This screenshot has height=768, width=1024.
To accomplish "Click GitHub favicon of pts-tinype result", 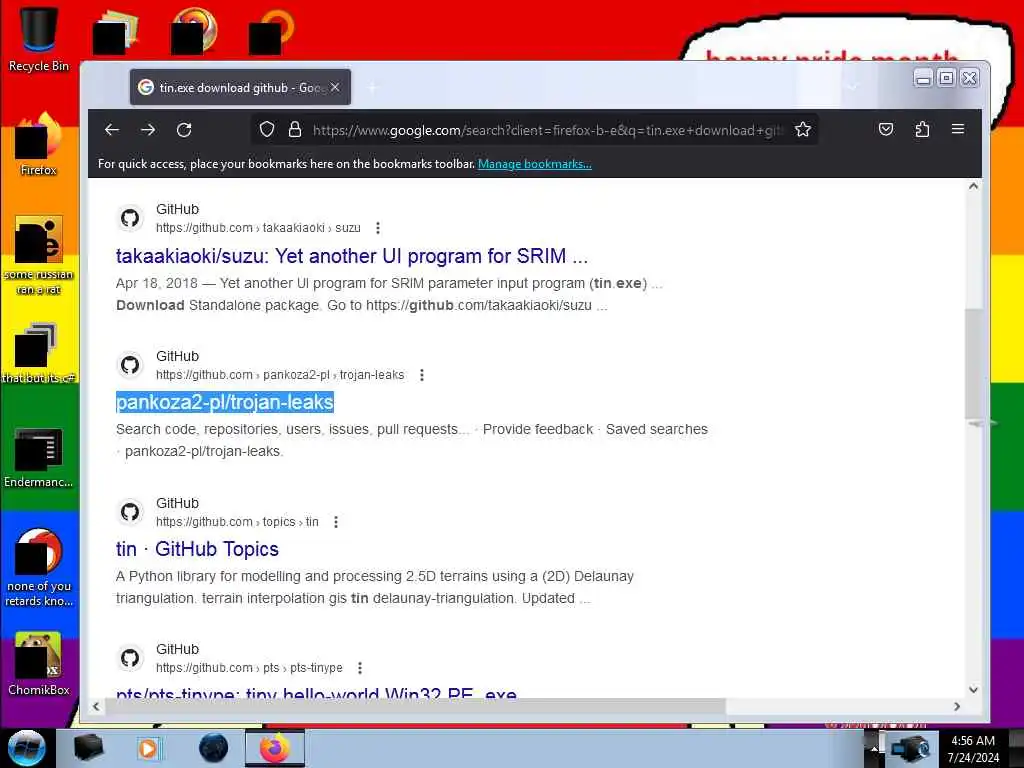I will [130, 658].
